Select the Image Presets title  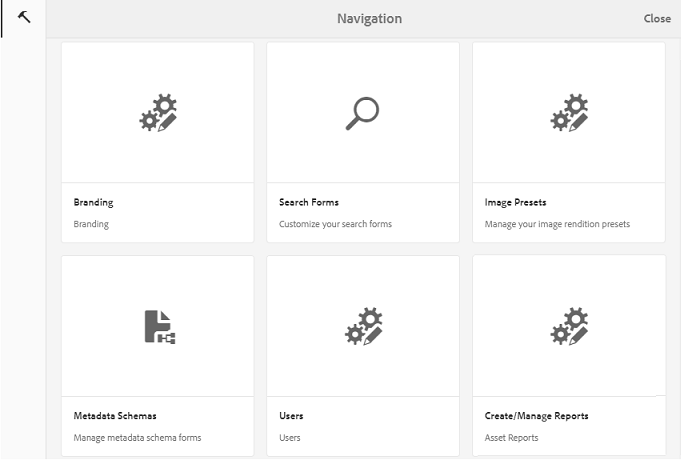[515, 202]
